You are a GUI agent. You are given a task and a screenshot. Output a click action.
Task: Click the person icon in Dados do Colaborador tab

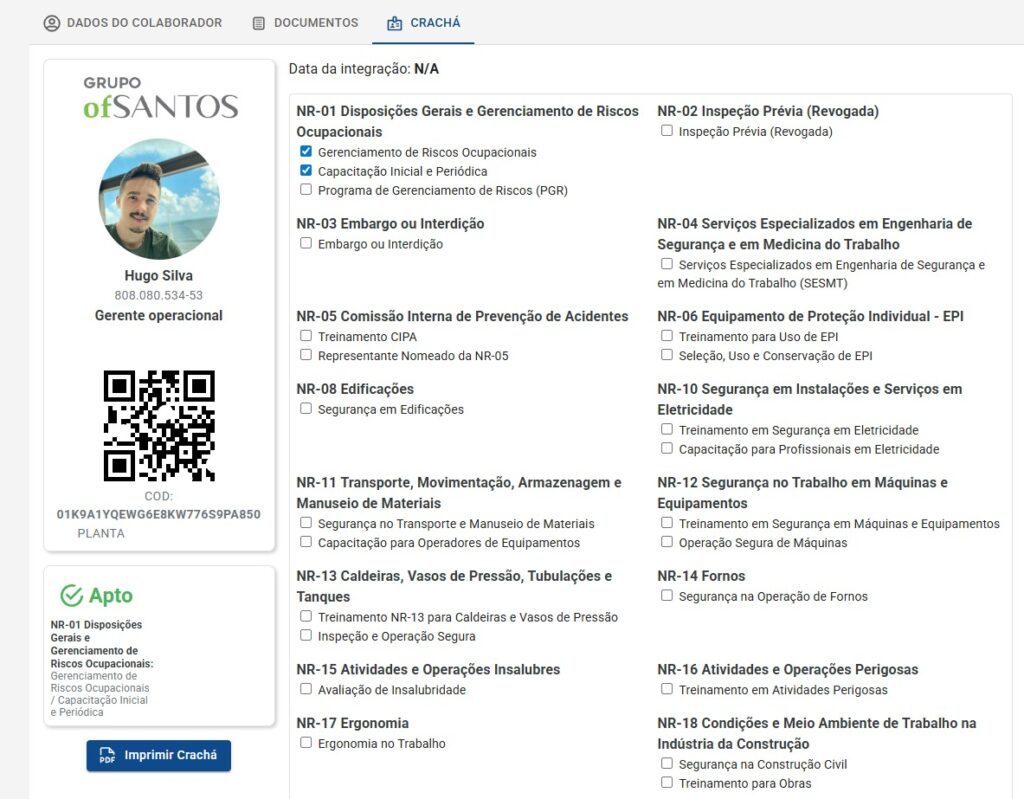52,23
